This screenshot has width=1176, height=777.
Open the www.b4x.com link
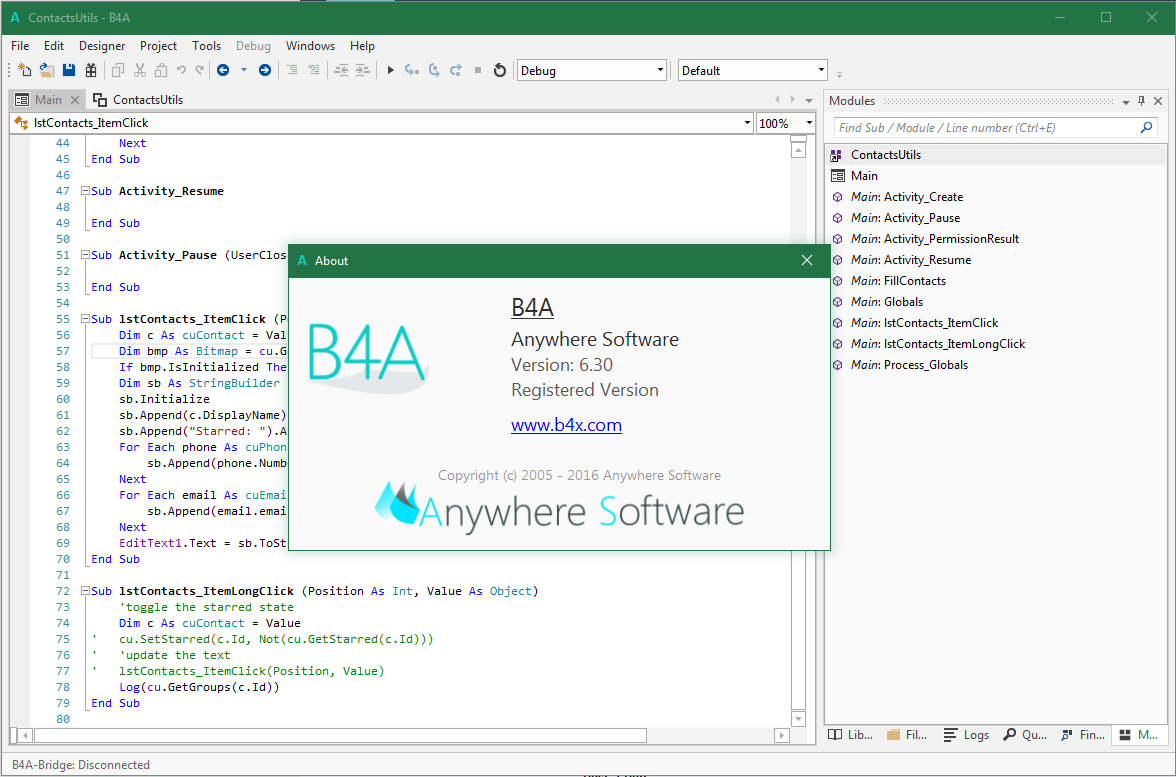coord(566,425)
